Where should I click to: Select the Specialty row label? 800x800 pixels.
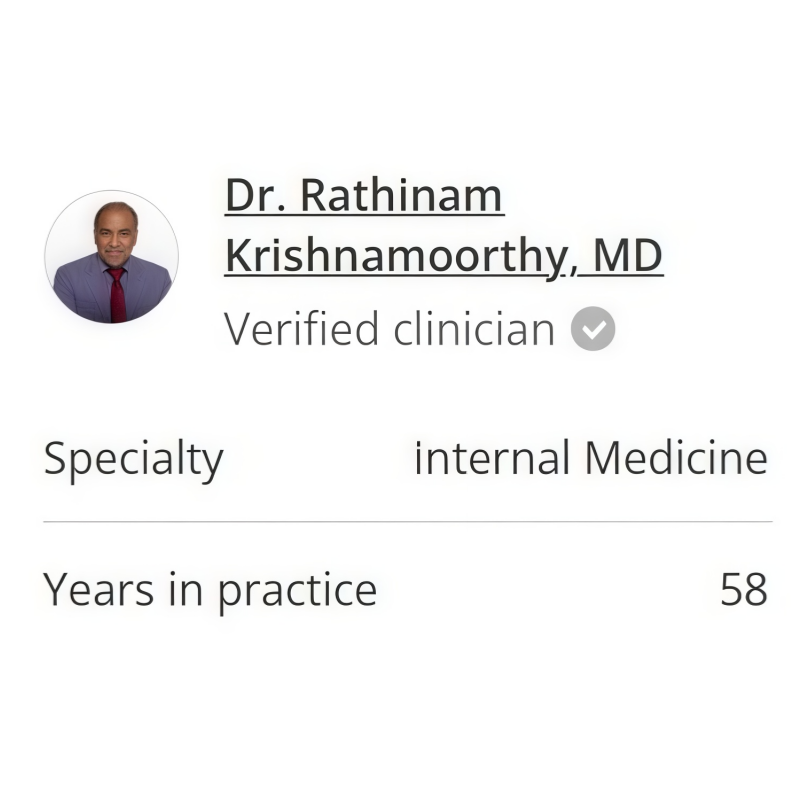[x=133, y=459]
